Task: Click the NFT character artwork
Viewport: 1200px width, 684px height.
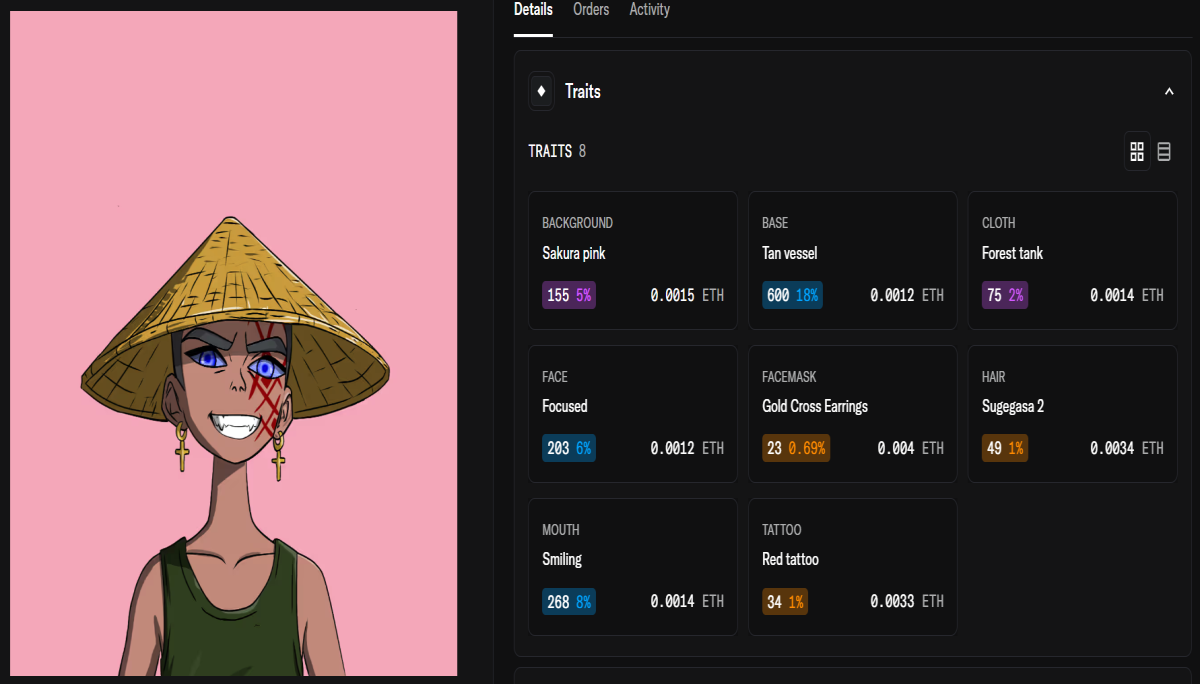Action: pos(234,343)
